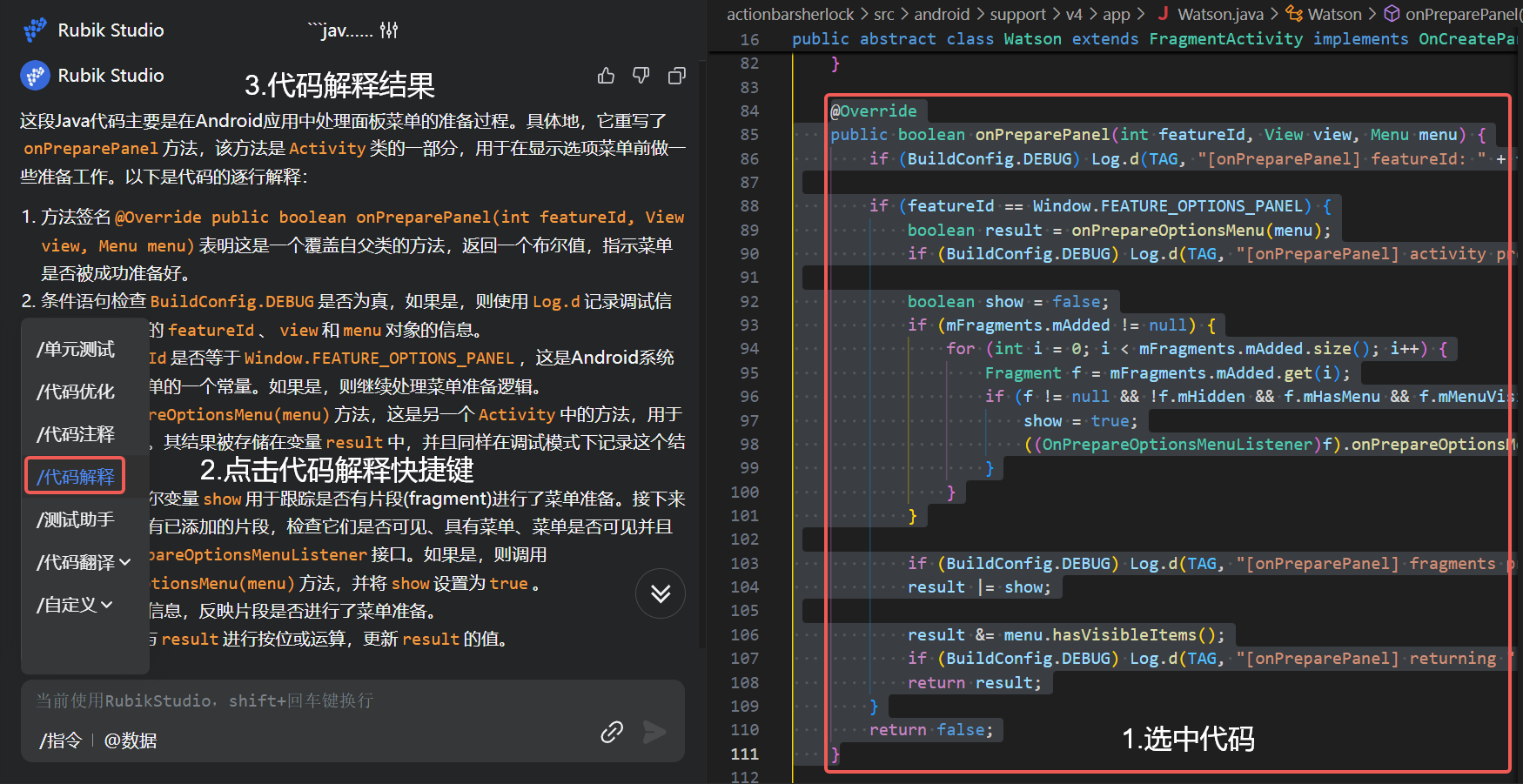Click the Java file icon before Watson.java
The image size is (1523, 784).
pos(1163,13)
